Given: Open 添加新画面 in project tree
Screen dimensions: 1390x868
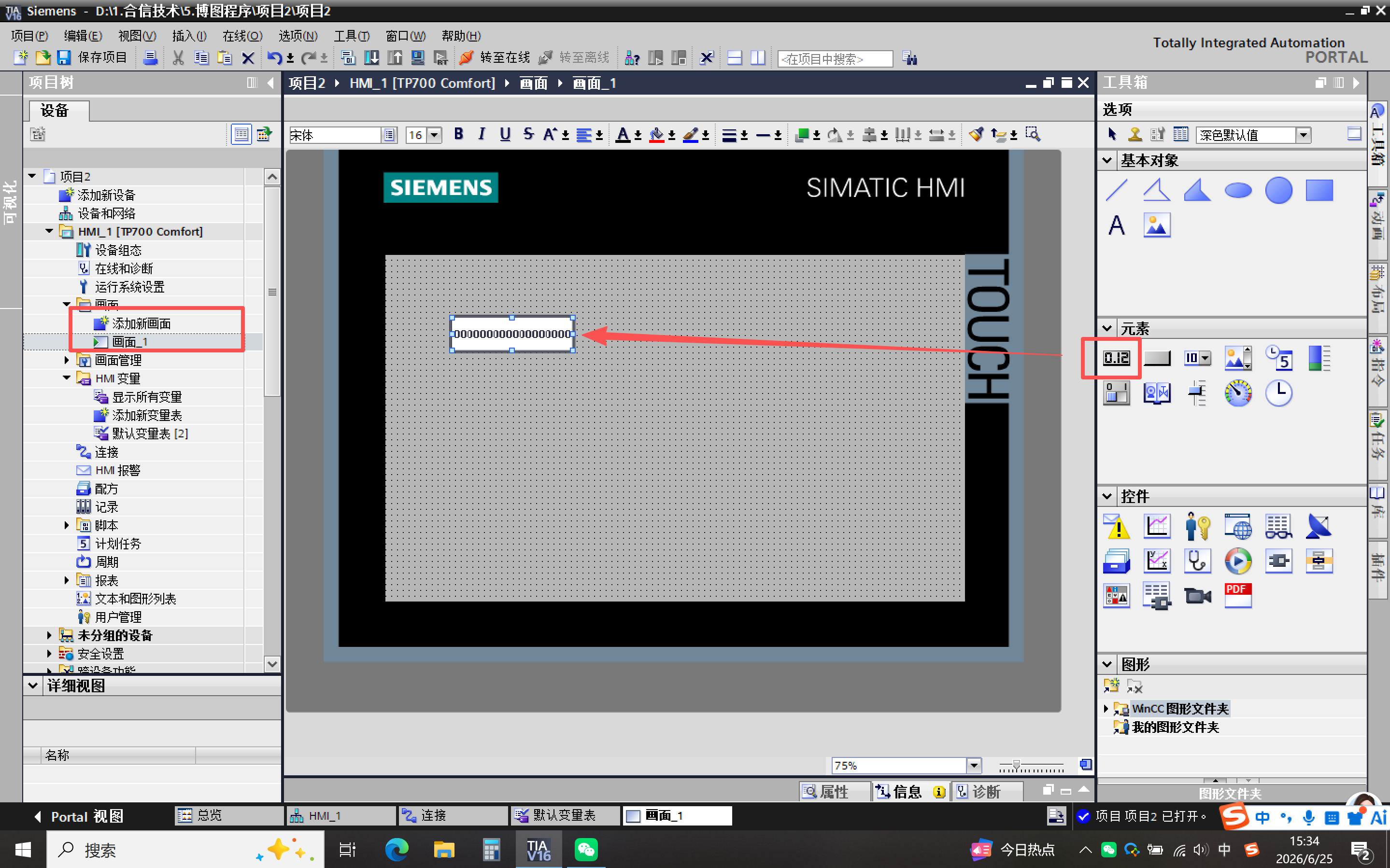Looking at the screenshot, I should pos(141,323).
